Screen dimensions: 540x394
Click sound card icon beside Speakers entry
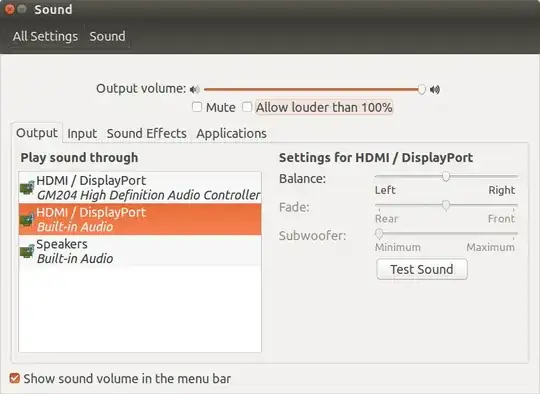[27, 251]
